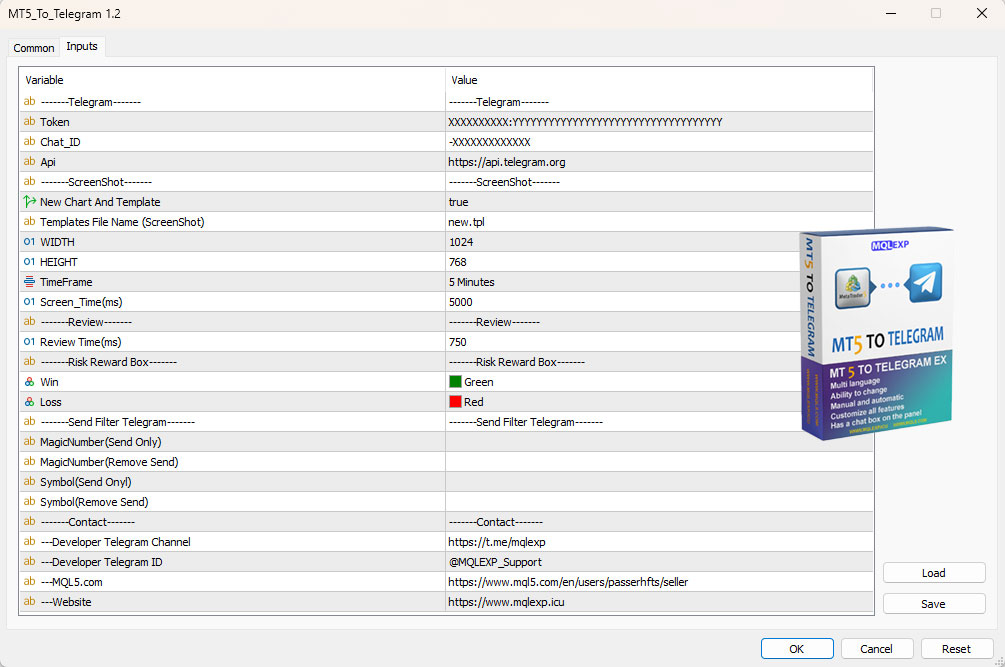Screen dimensions: 1005x667
Task: Minimize the MT5_To_Telegram 1.2 window
Action: pyautogui.click(x=890, y=13)
